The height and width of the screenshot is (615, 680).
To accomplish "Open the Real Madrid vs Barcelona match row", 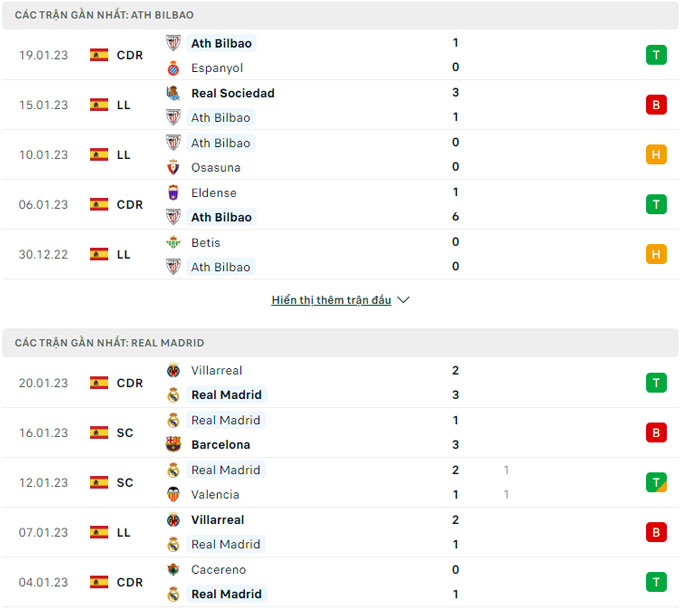I will [340, 433].
